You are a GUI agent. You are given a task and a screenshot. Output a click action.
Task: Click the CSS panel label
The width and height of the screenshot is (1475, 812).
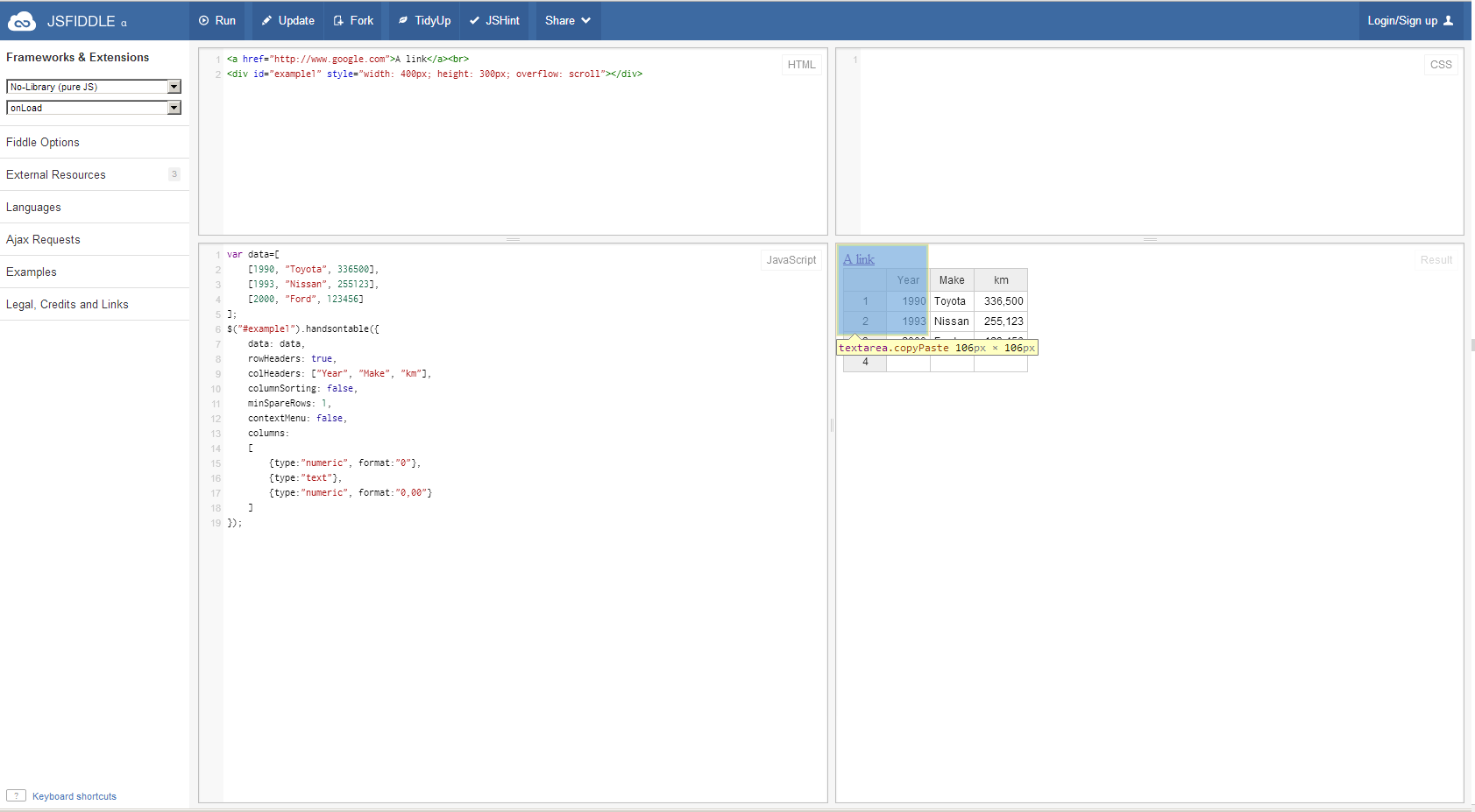point(1441,65)
